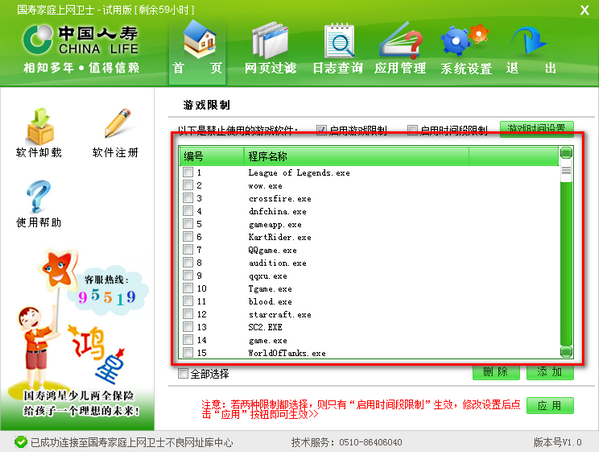Open 系统设置 gears icon
This screenshot has width=599, height=452.
pos(465,40)
